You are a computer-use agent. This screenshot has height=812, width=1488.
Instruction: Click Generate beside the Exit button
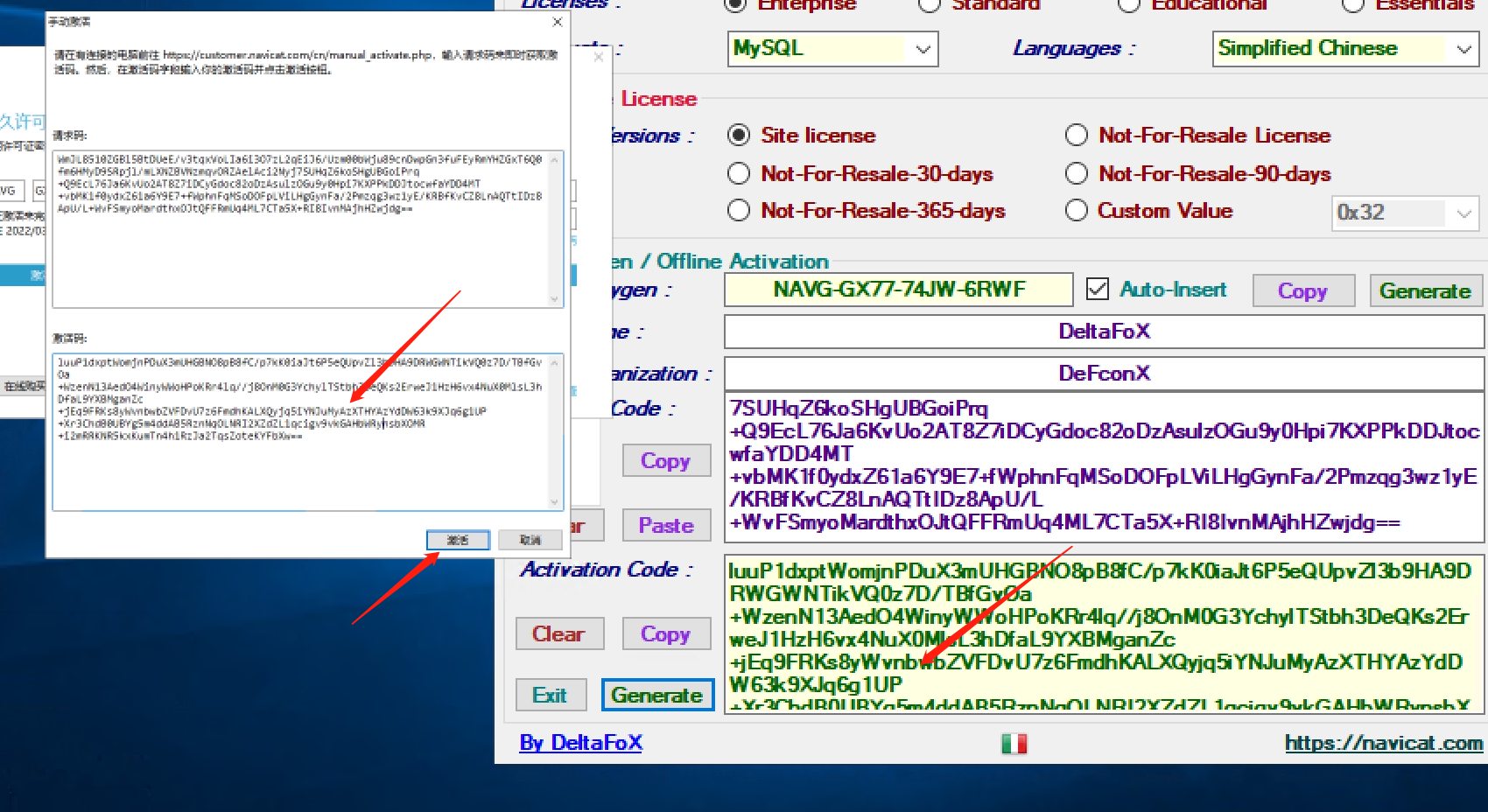coord(657,695)
